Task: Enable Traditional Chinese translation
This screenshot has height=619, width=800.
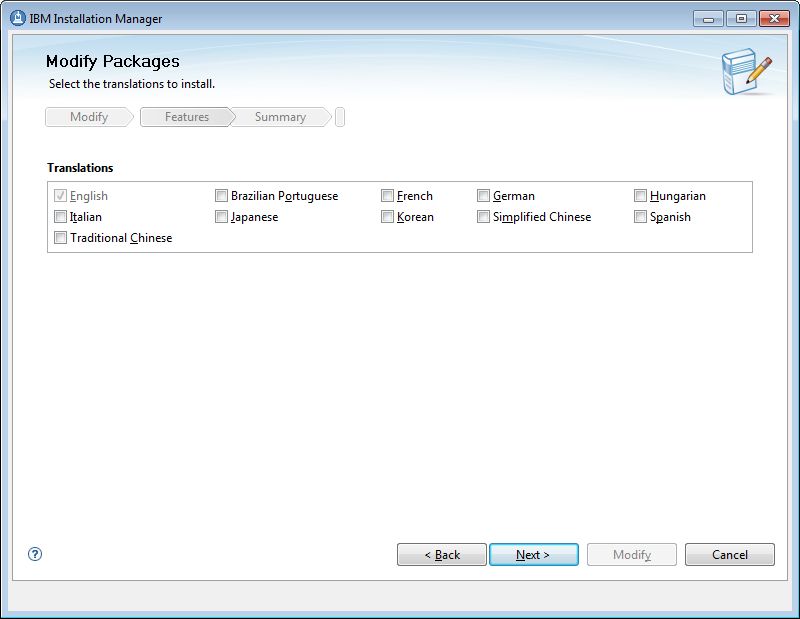Action: click(x=60, y=237)
